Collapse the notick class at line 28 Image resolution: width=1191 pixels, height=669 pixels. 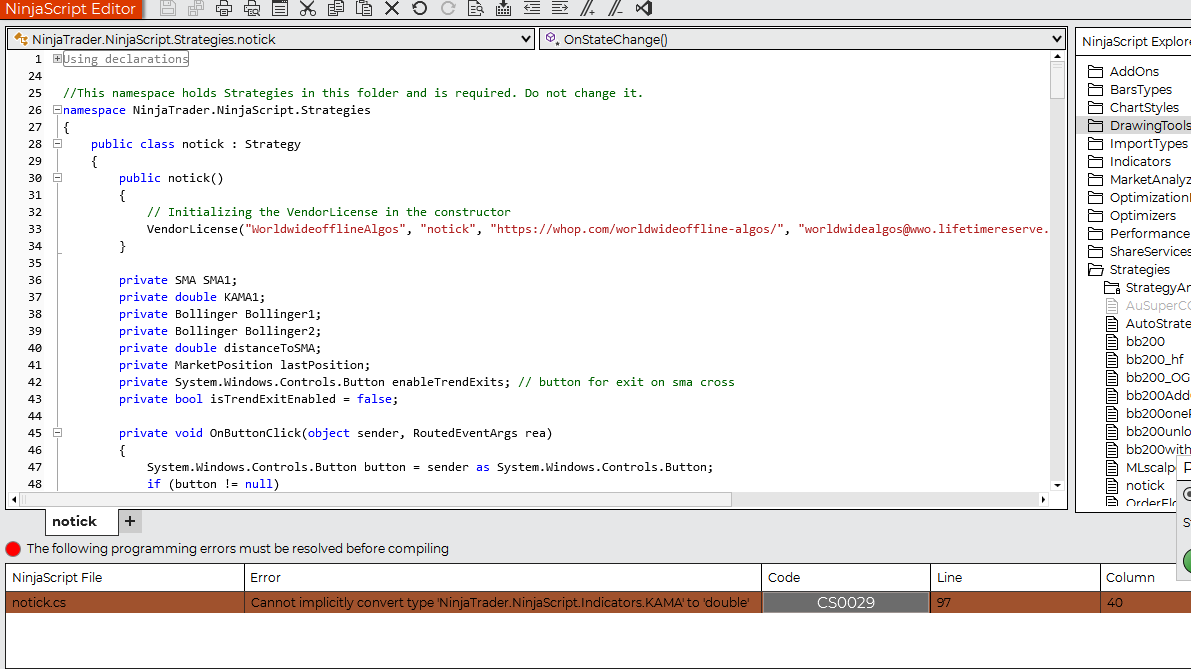tap(57, 144)
